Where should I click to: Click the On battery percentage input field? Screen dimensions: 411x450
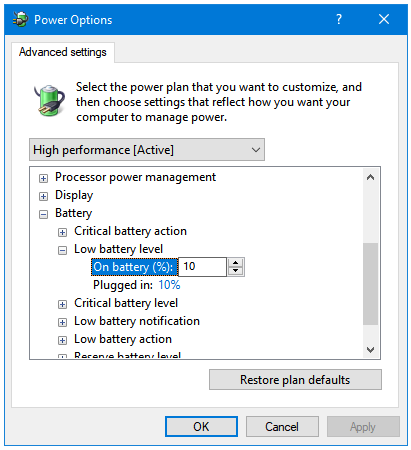point(202,267)
